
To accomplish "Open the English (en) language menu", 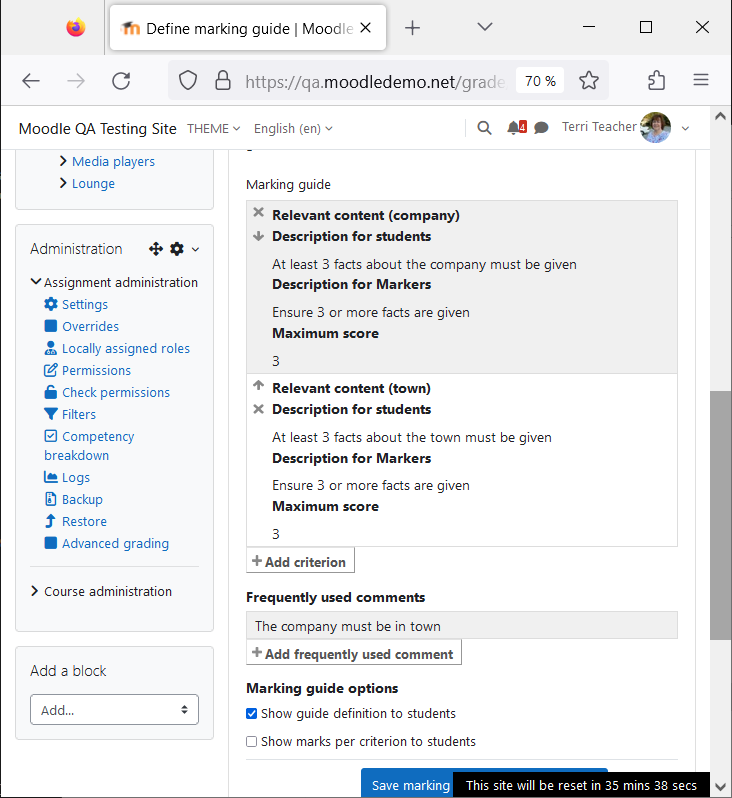I will 293,129.
